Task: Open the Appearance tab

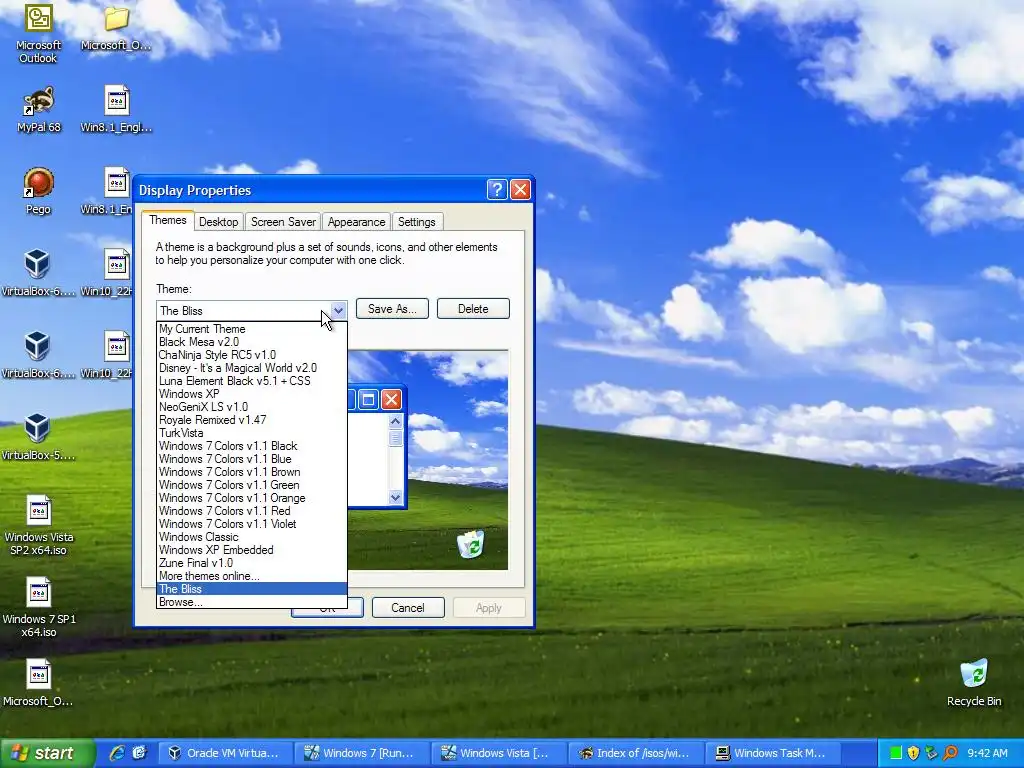Action: pos(357,221)
